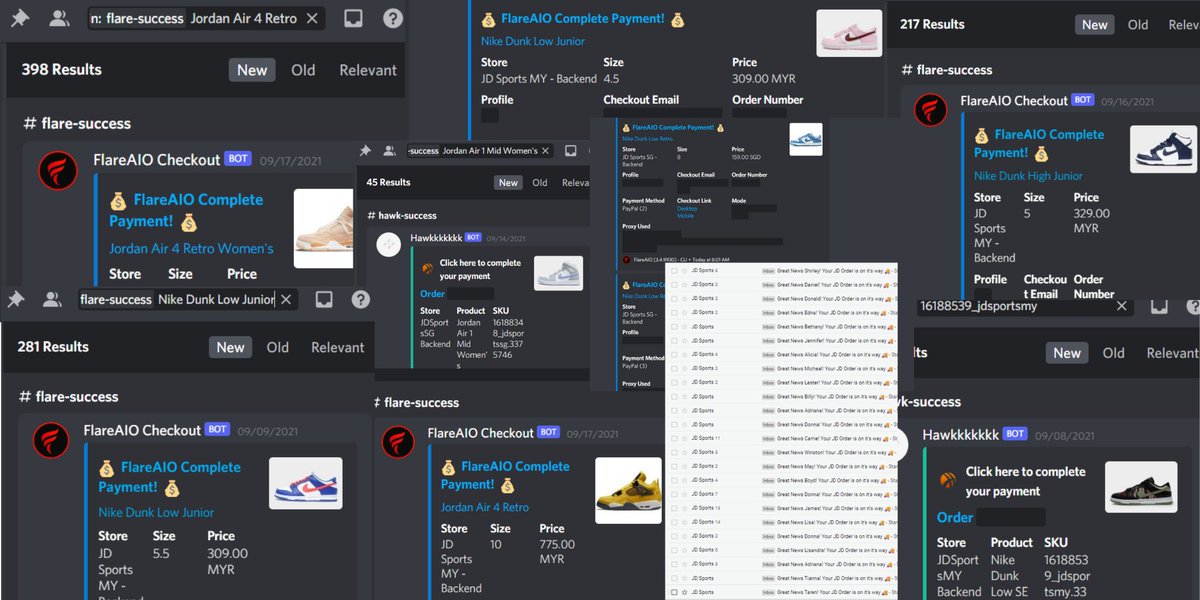Select New sorting in the 217 Results window
Viewport: 1200px width, 600px height.
coord(1095,24)
